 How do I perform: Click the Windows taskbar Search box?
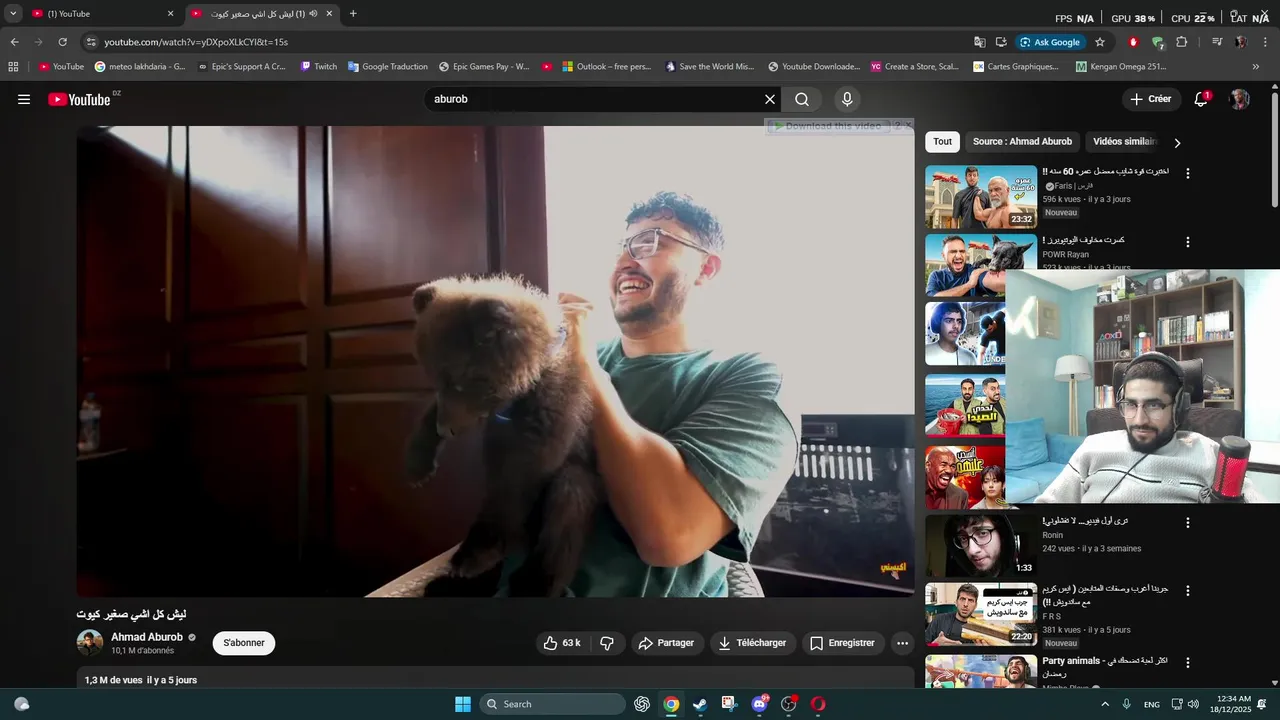553,704
